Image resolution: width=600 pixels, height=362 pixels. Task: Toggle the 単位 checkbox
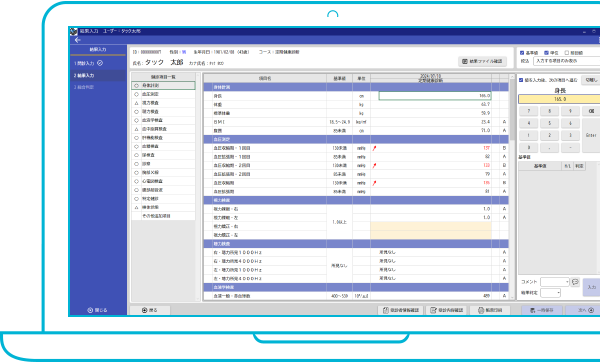(x=546, y=53)
